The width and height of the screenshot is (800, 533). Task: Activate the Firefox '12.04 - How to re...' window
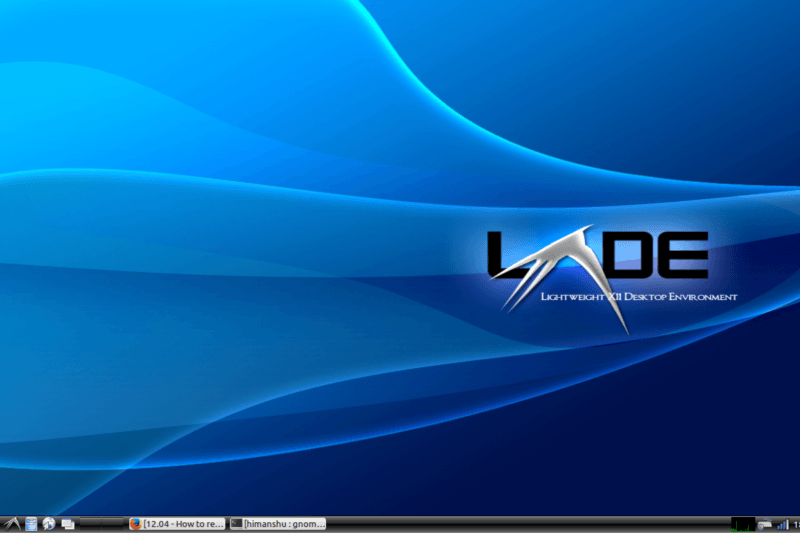tap(177, 524)
